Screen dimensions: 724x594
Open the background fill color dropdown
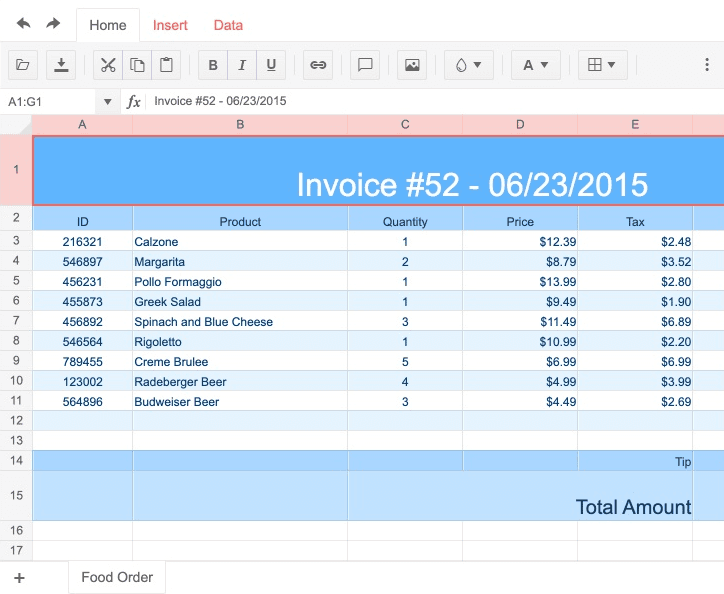(469, 65)
